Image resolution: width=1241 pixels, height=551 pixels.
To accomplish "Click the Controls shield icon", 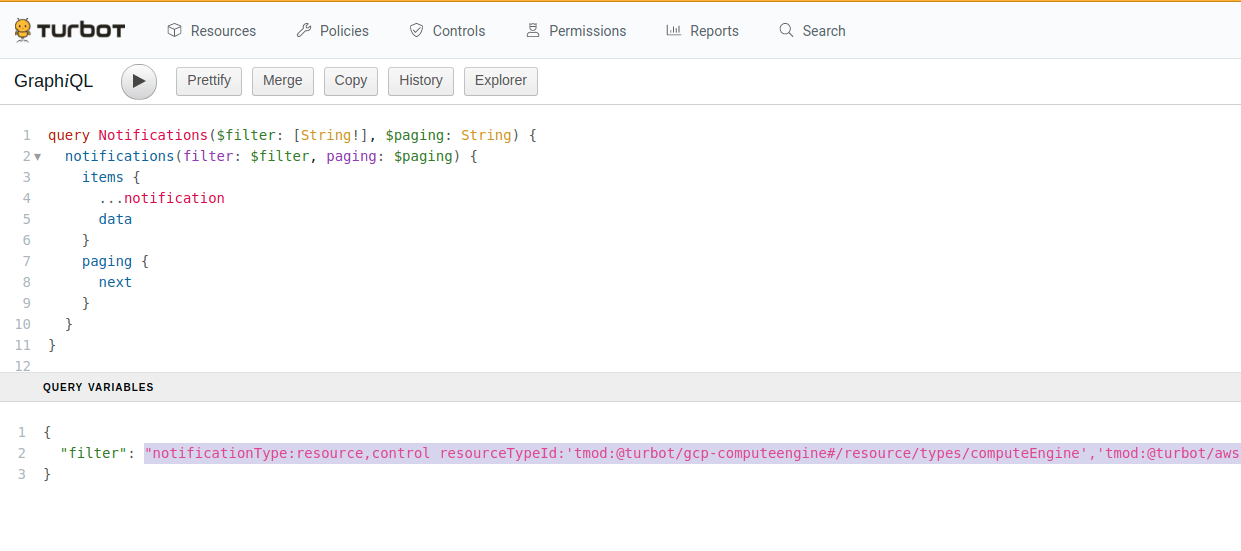I will tap(417, 31).
